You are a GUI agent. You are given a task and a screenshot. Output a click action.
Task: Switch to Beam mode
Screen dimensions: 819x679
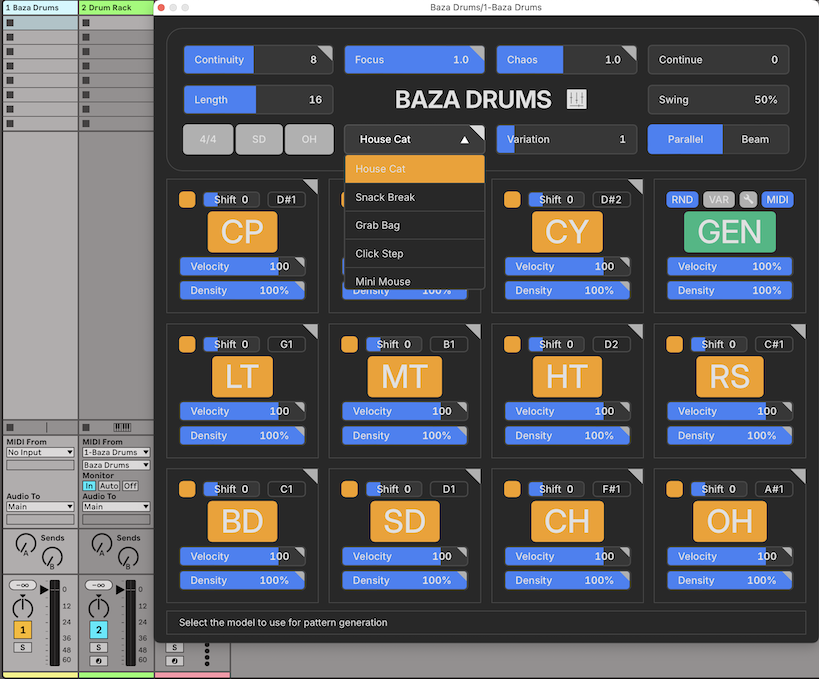click(x=754, y=139)
